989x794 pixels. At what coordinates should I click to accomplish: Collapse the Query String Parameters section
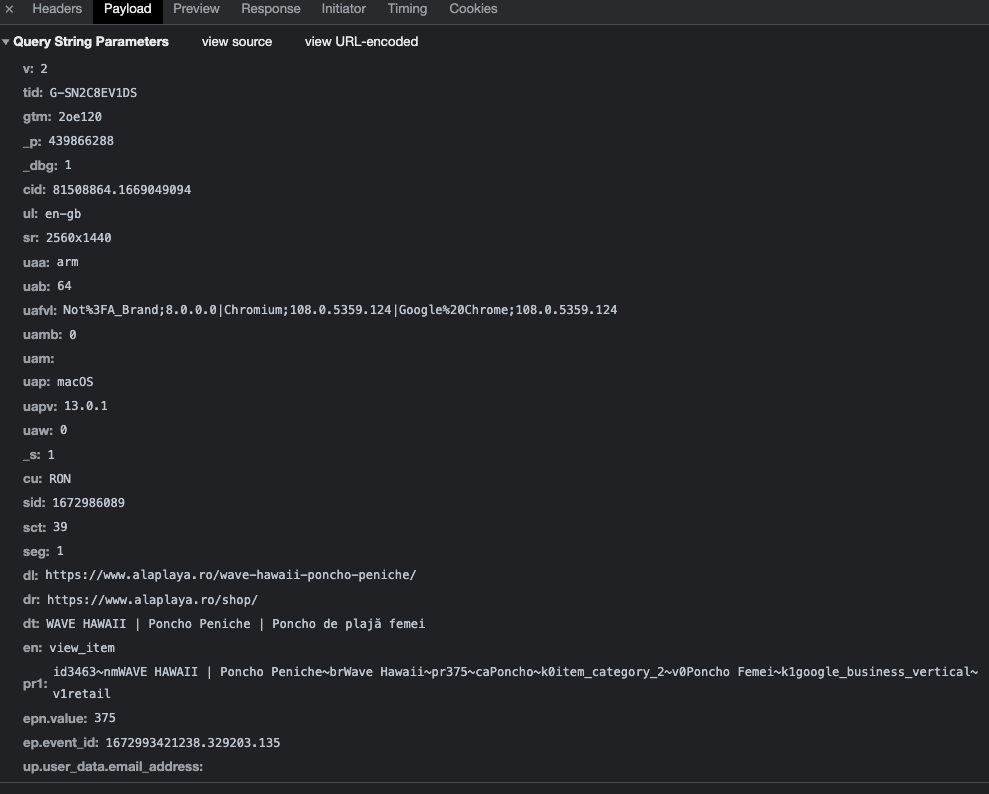(x=6, y=42)
